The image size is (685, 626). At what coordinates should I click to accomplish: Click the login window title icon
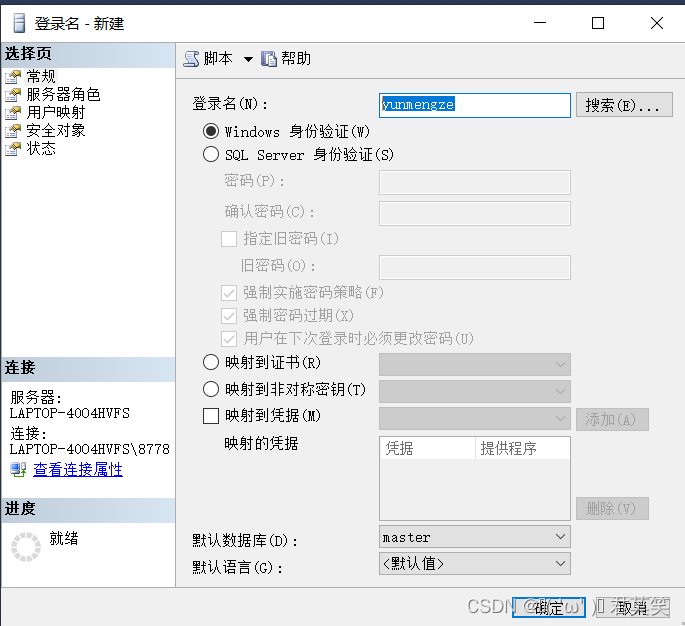click(19, 23)
